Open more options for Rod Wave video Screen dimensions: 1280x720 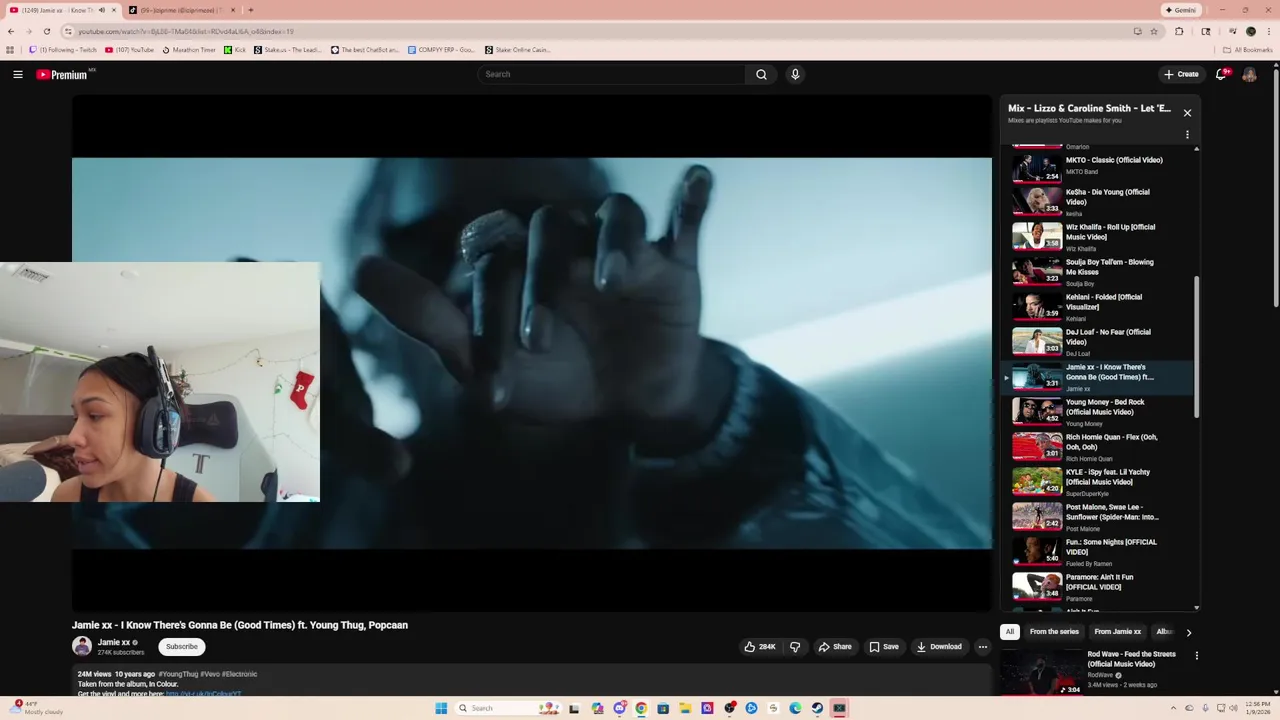(1196, 656)
